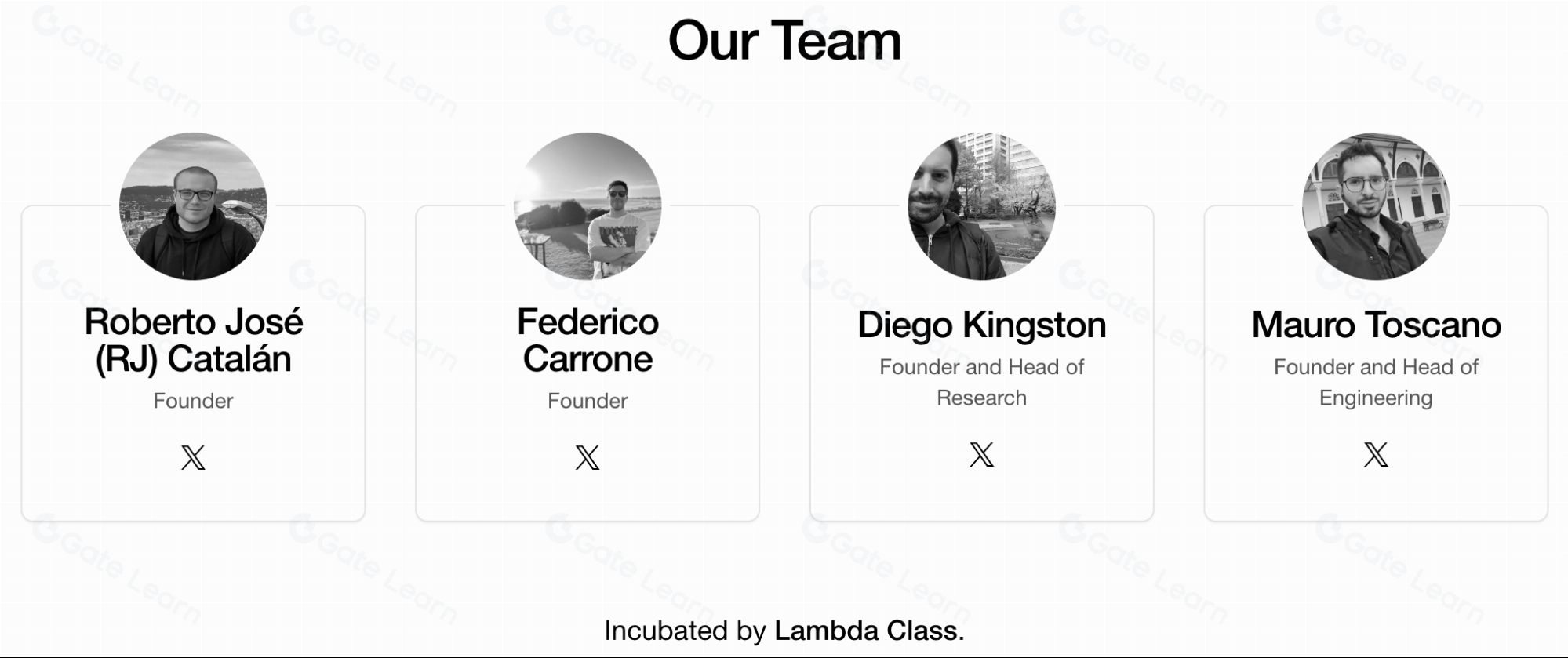Click Mauro Toscano's X icon
The height and width of the screenshot is (658, 1568).
[1376, 454]
